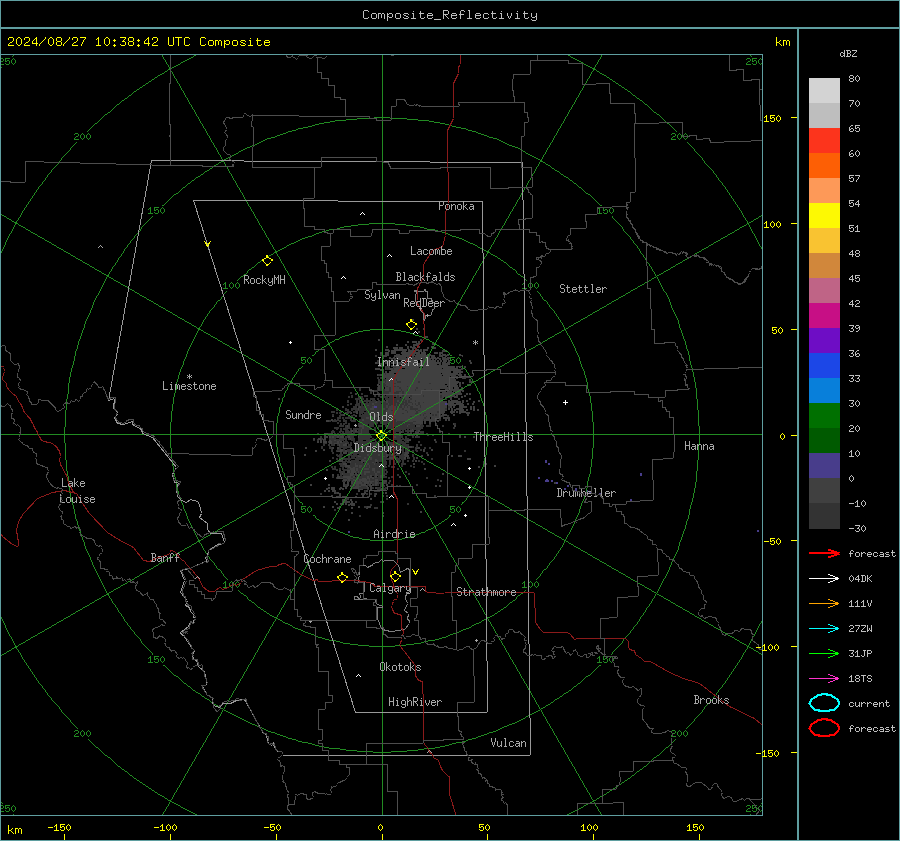The width and height of the screenshot is (900, 841).
Task: Click the yellow diamond marker below RedDeer
Action: tap(412, 324)
